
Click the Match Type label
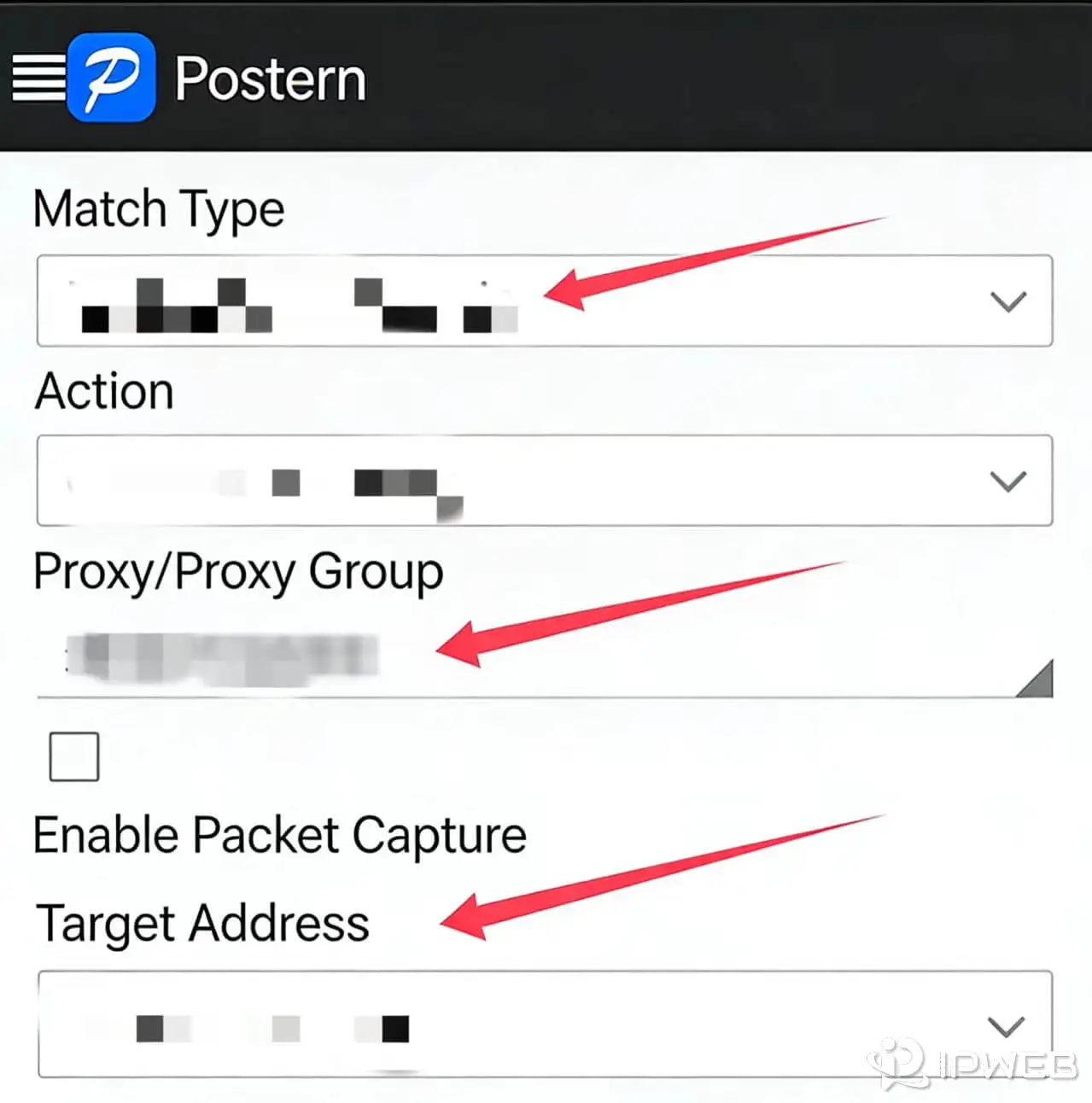click(x=159, y=210)
